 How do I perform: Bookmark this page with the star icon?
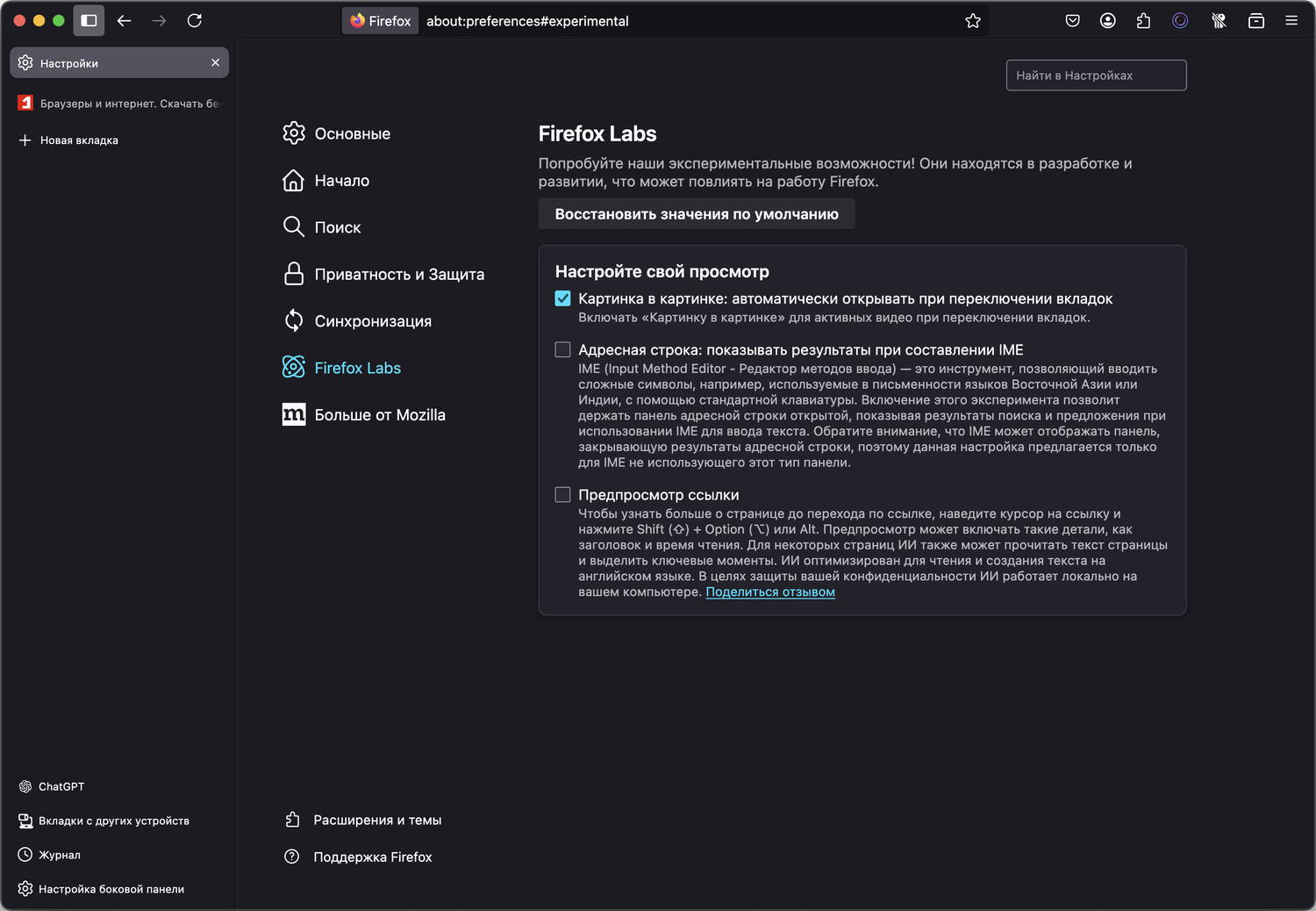972,21
